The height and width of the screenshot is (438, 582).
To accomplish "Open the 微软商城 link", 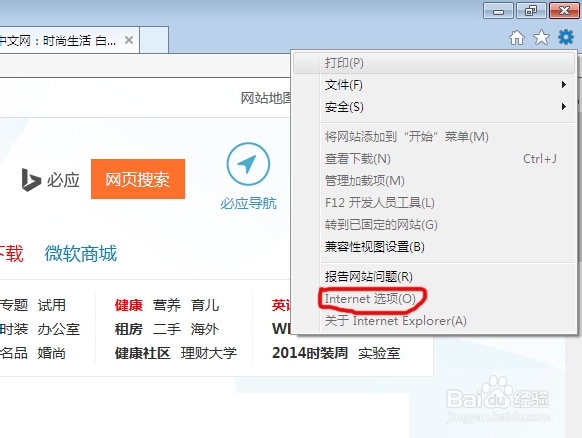I will (81, 253).
